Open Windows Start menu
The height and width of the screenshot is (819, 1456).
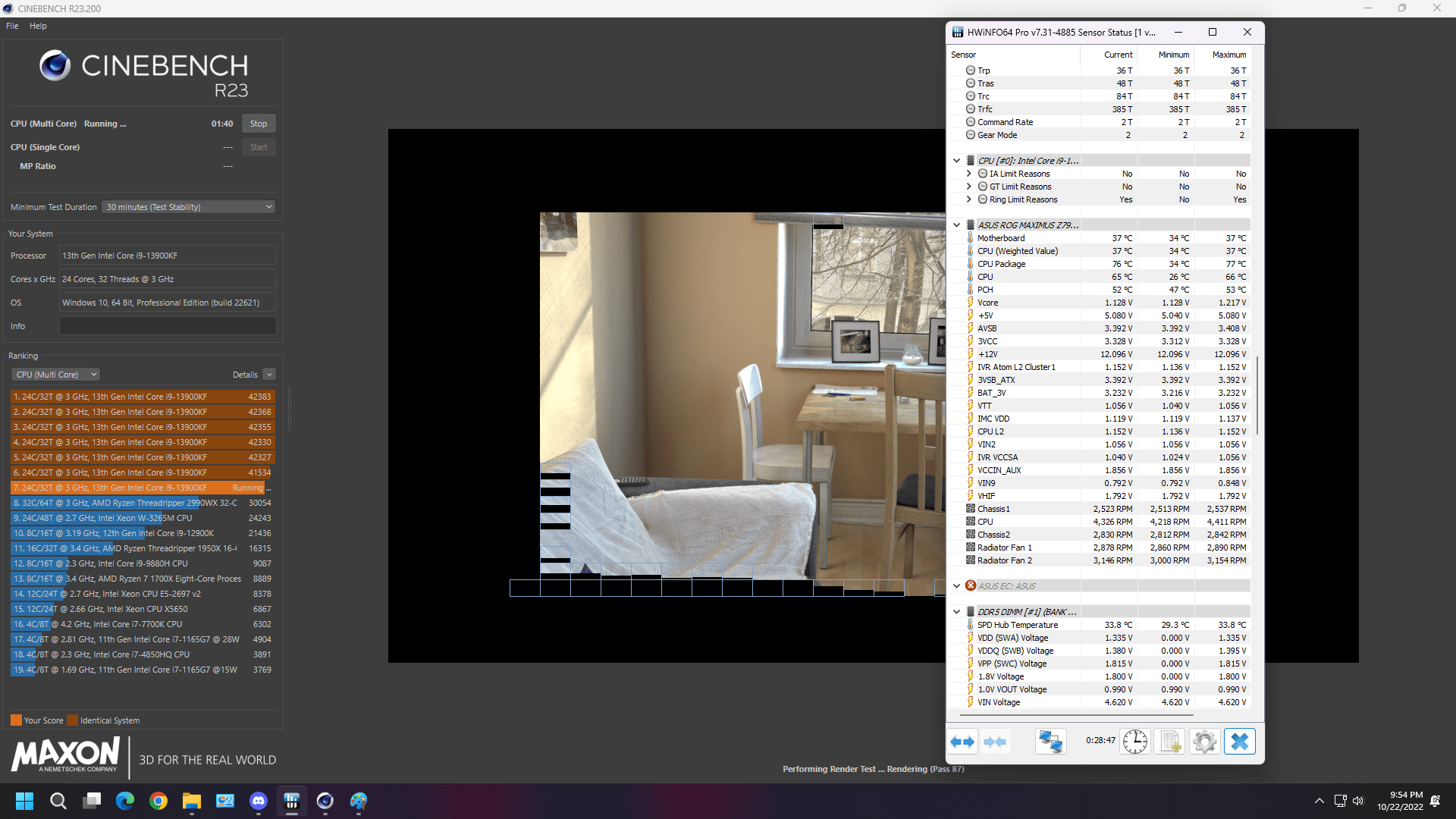coord(25,801)
